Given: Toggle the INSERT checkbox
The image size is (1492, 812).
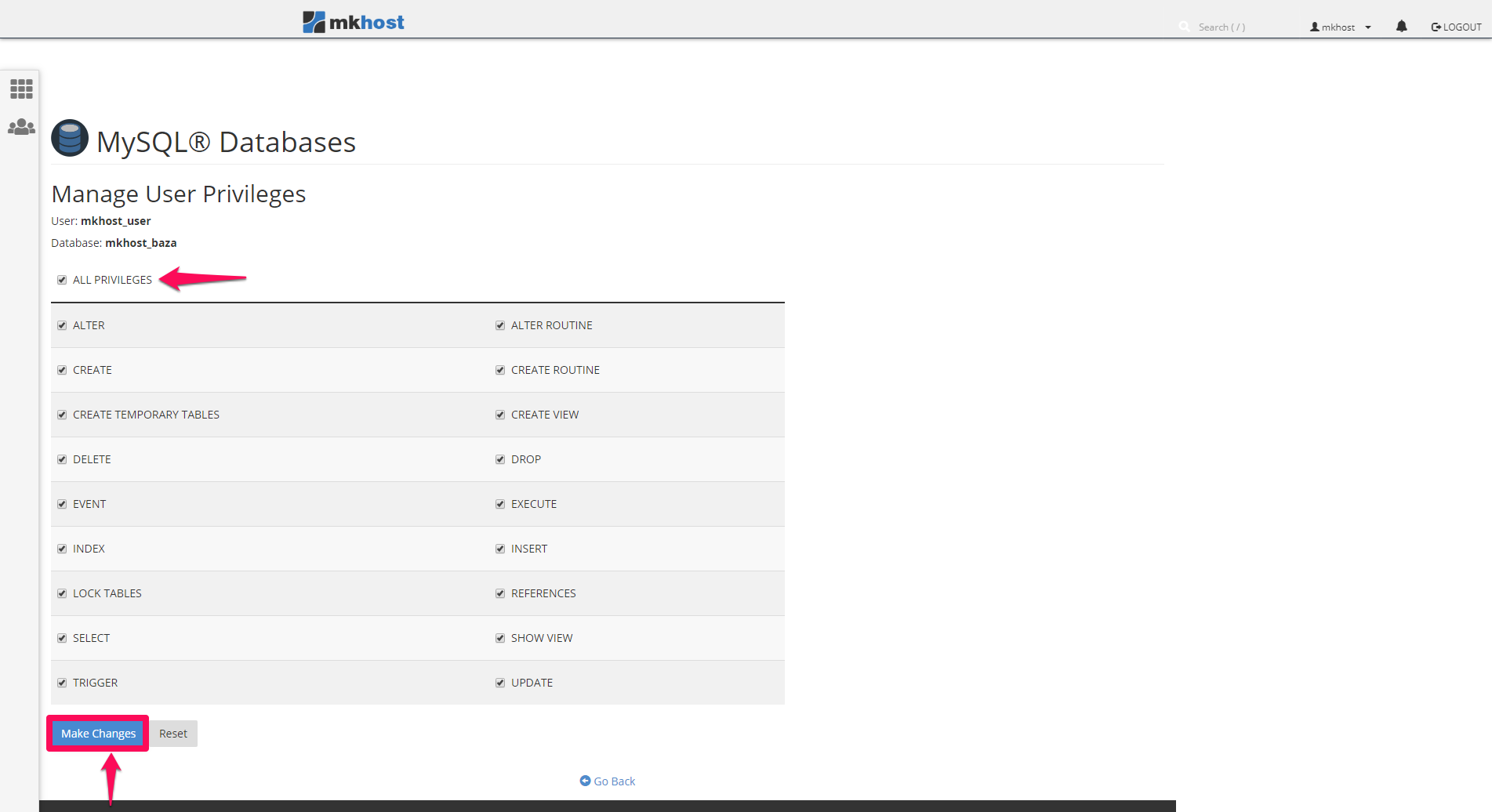Looking at the screenshot, I should coord(500,549).
